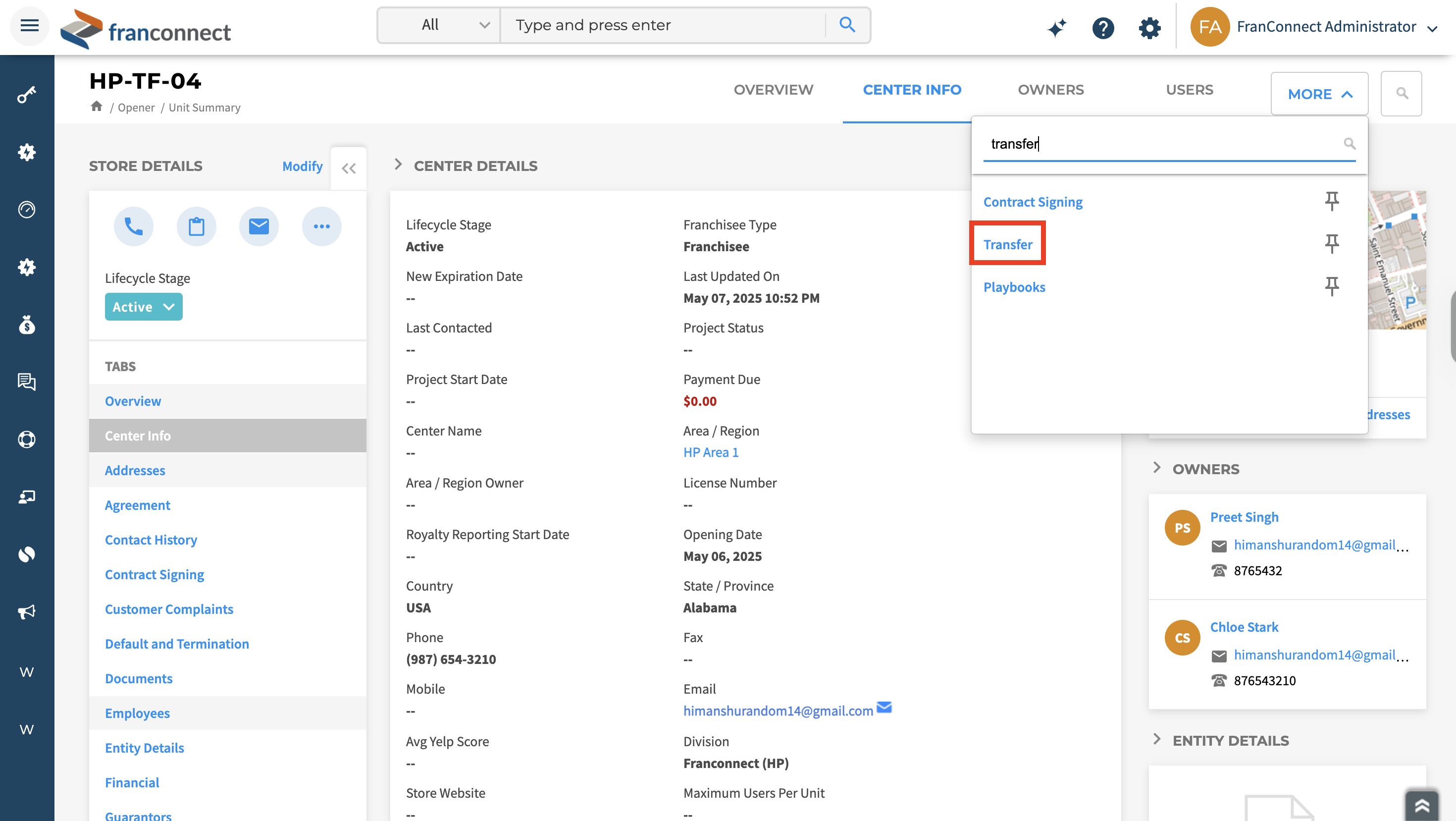
Task: Click the scroll-to-top double arrow button
Action: (1422, 805)
